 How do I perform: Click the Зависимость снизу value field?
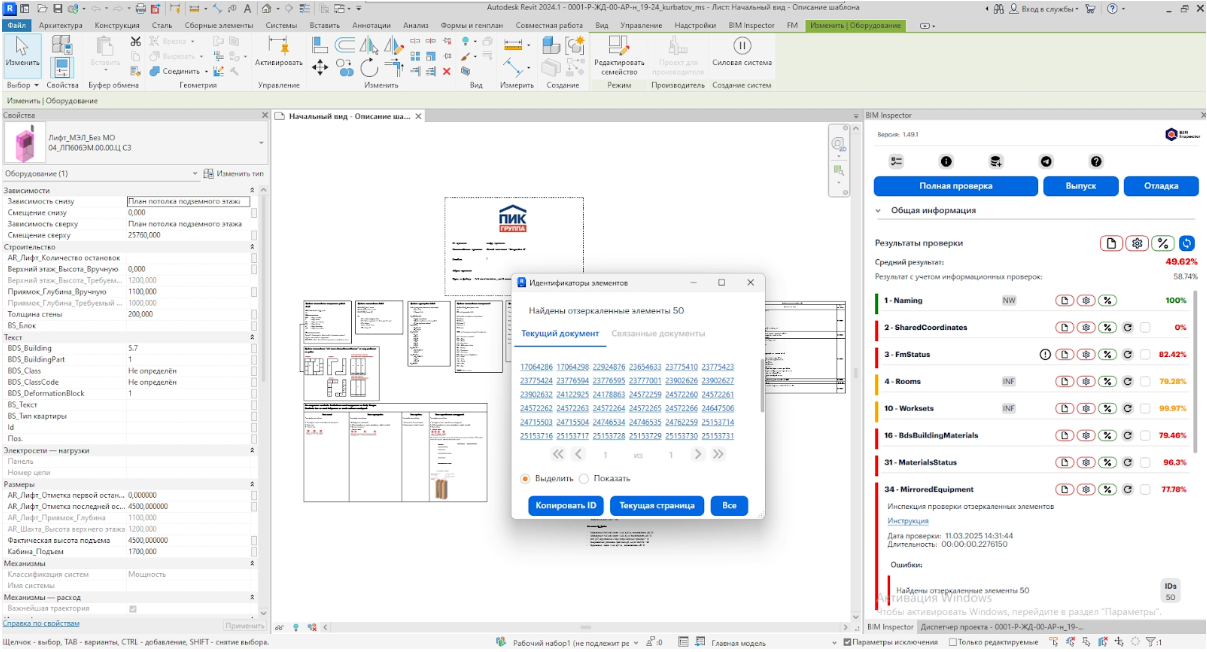coord(187,201)
